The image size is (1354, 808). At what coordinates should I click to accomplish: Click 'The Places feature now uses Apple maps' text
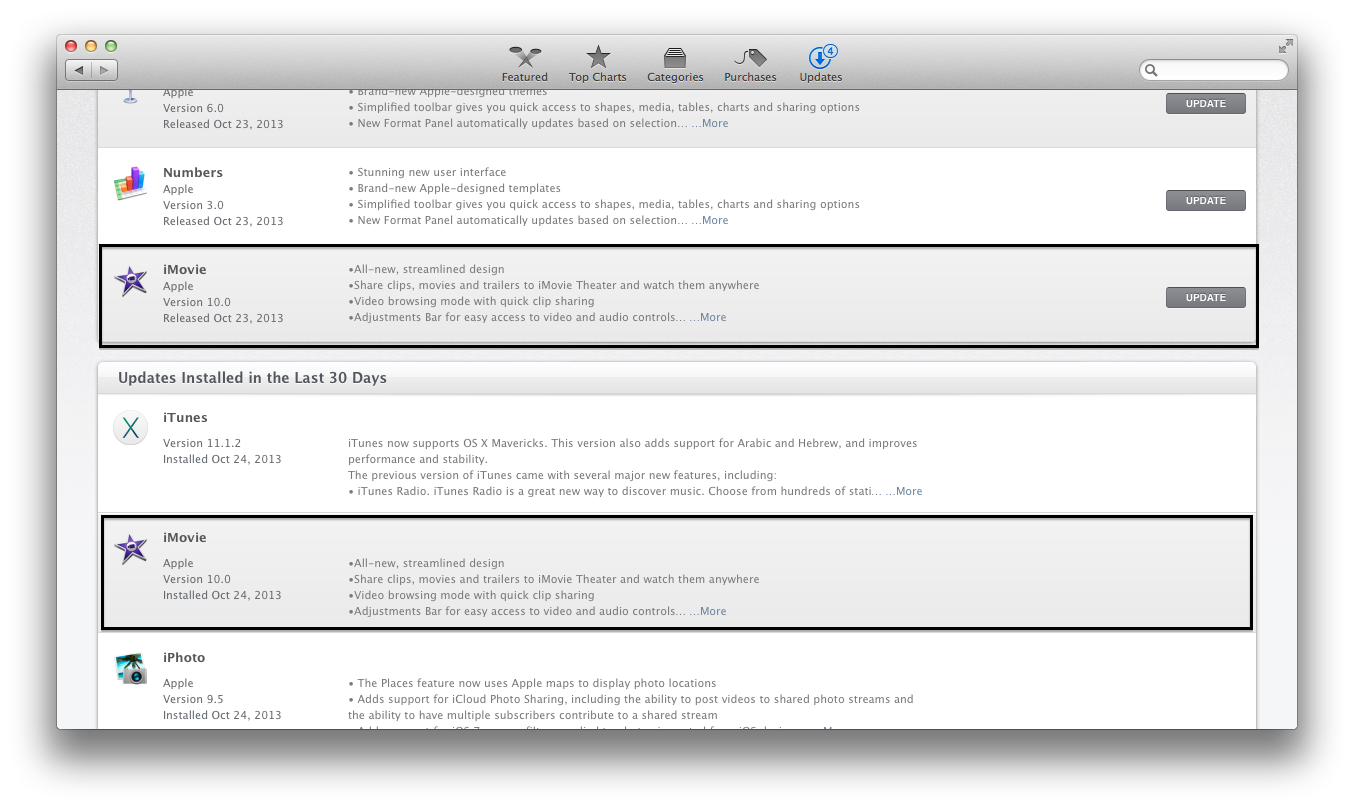[x=536, y=683]
